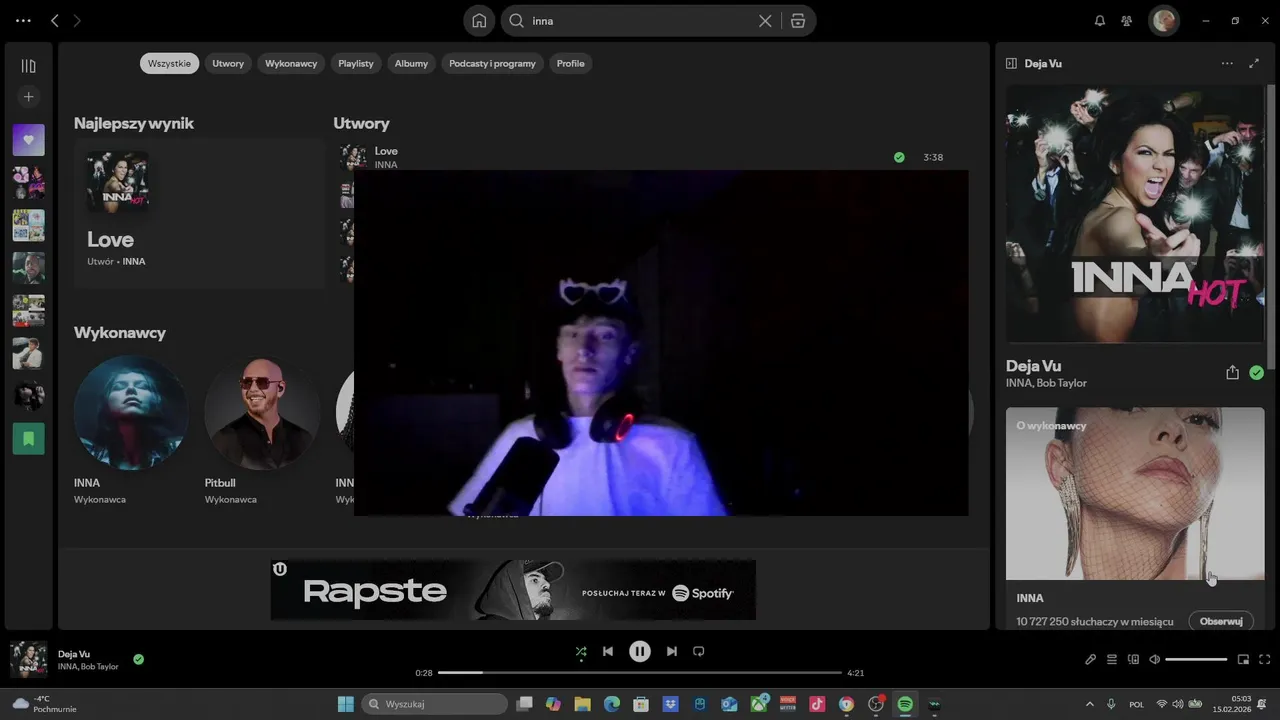Open the Browse icon in search bar
The image size is (1280, 720).
point(797,20)
